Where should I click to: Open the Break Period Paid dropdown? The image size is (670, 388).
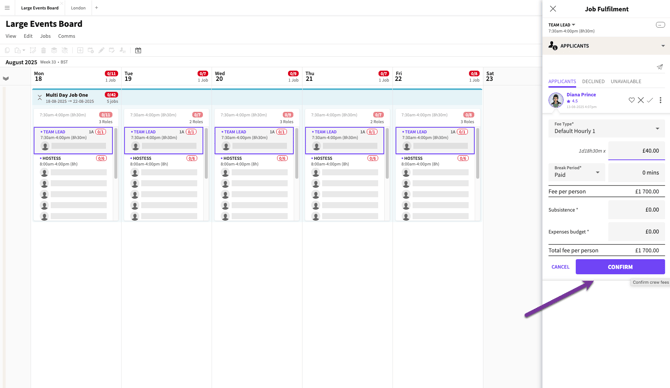click(576, 172)
